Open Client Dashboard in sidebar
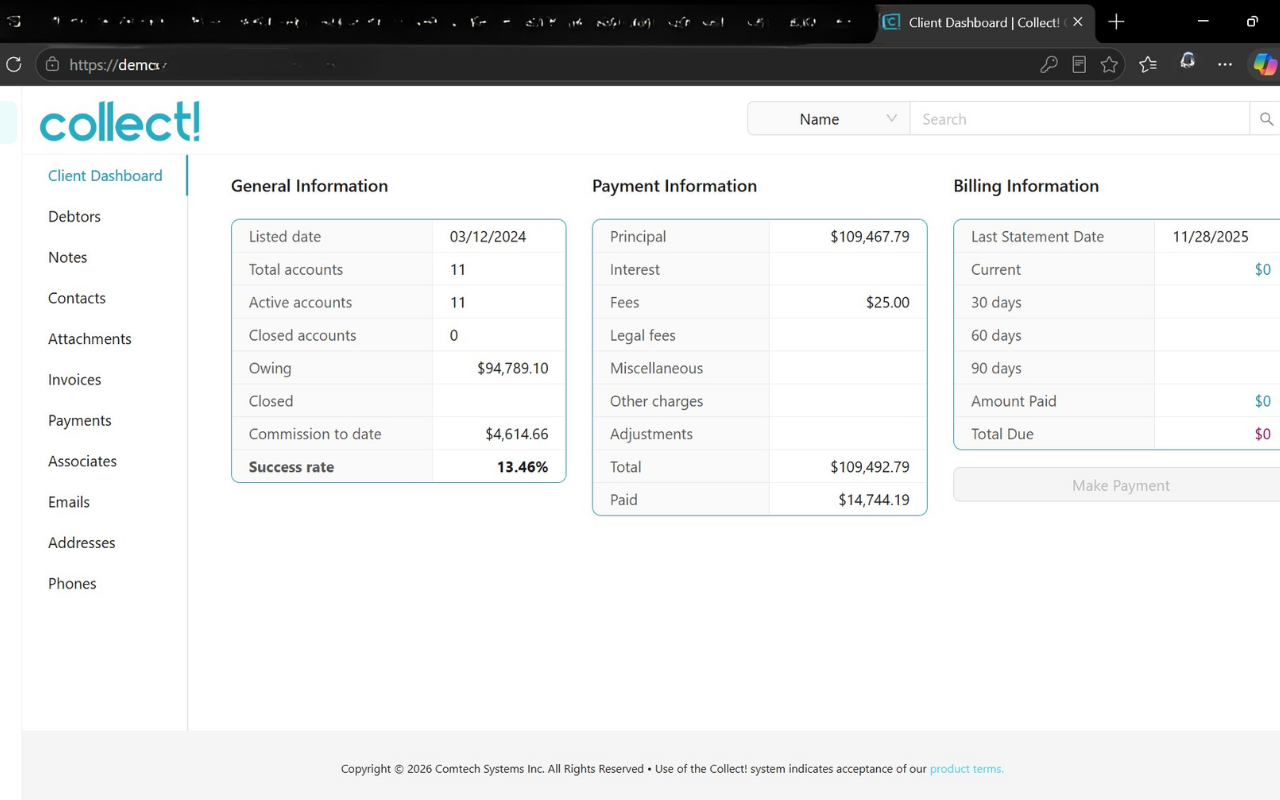 point(105,176)
